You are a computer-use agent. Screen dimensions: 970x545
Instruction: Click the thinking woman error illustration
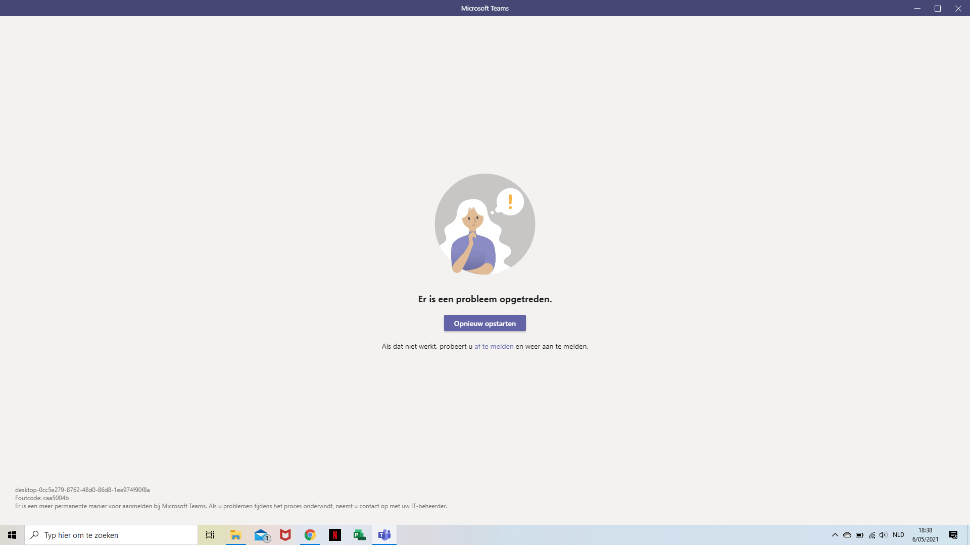(485, 224)
